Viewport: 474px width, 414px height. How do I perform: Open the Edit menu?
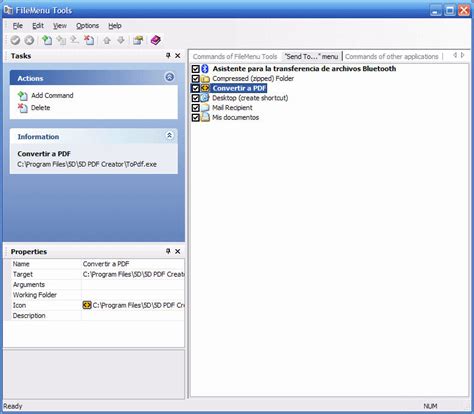38,26
